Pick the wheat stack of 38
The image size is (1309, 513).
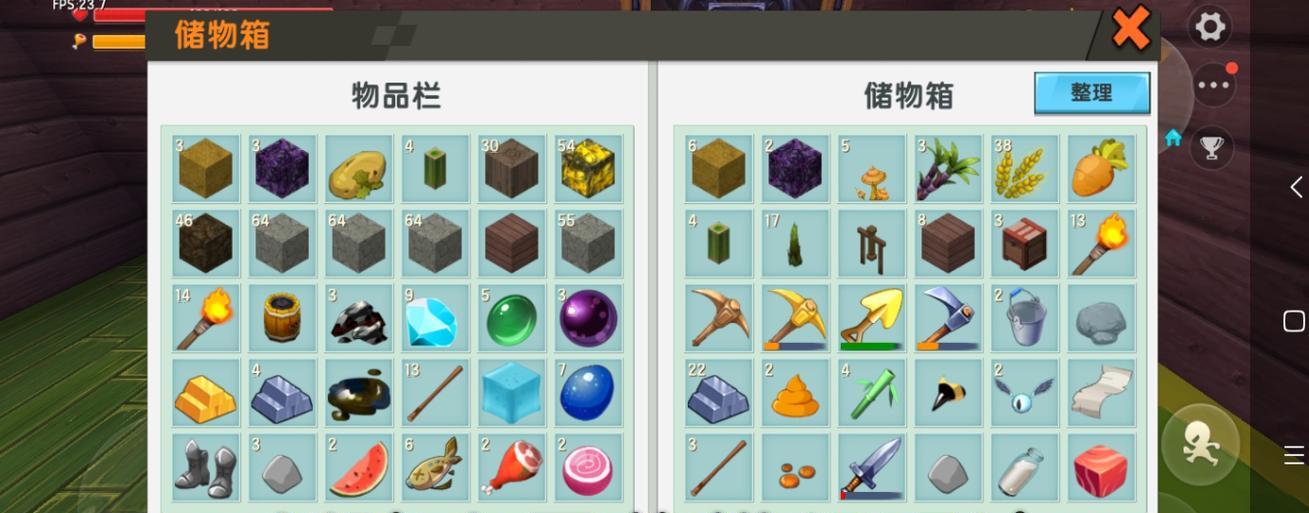[1024, 169]
